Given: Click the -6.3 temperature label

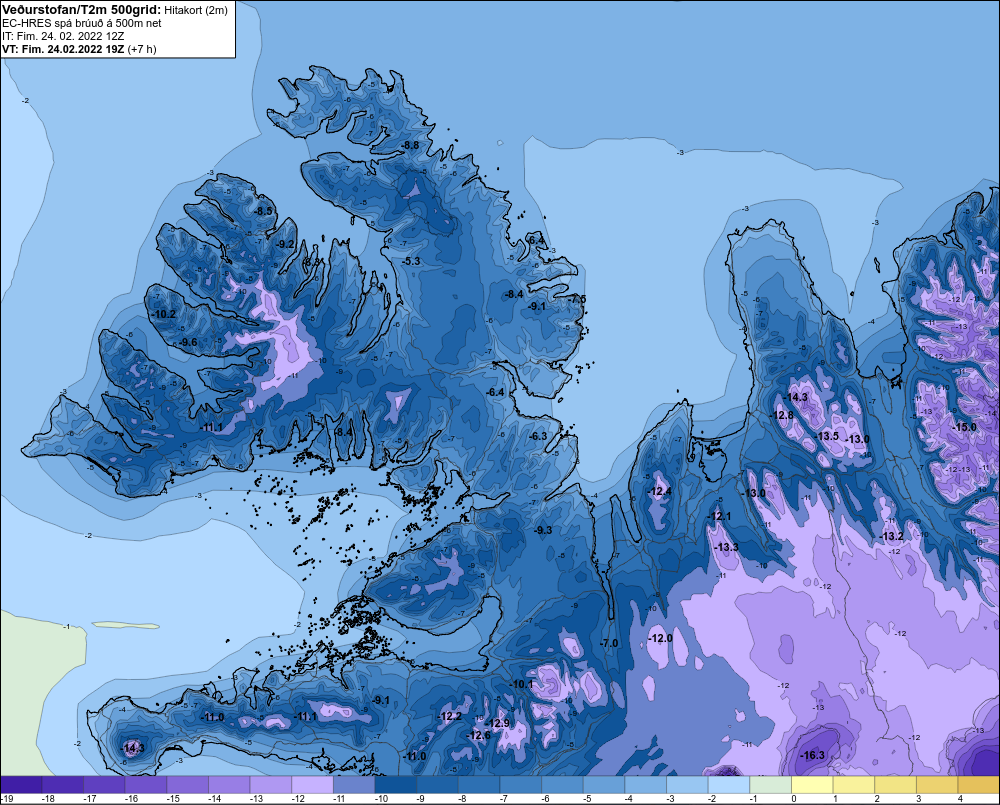Looking at the screenshot, I should (539, 436).
